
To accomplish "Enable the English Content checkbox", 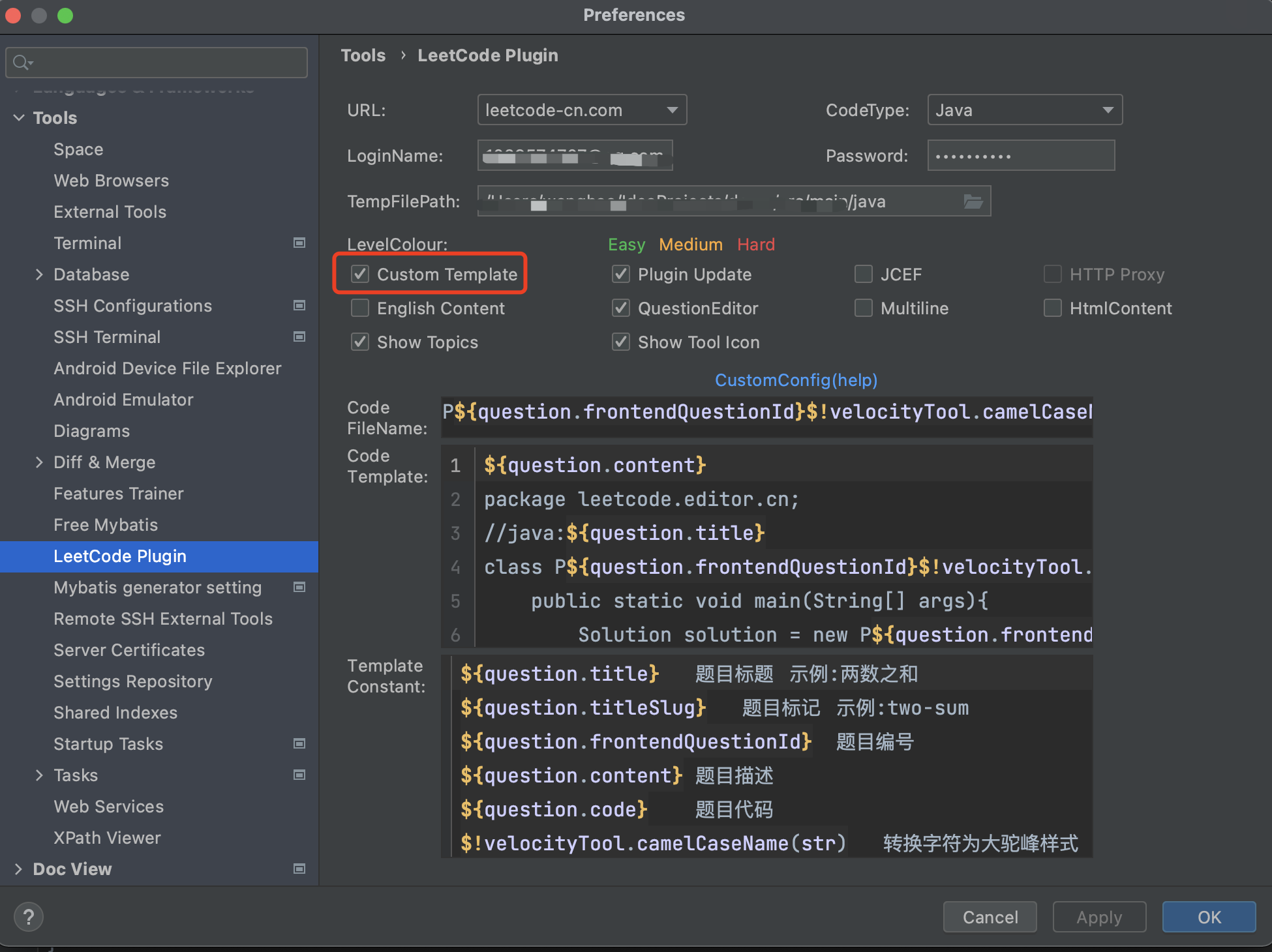I will coord(360,308).
